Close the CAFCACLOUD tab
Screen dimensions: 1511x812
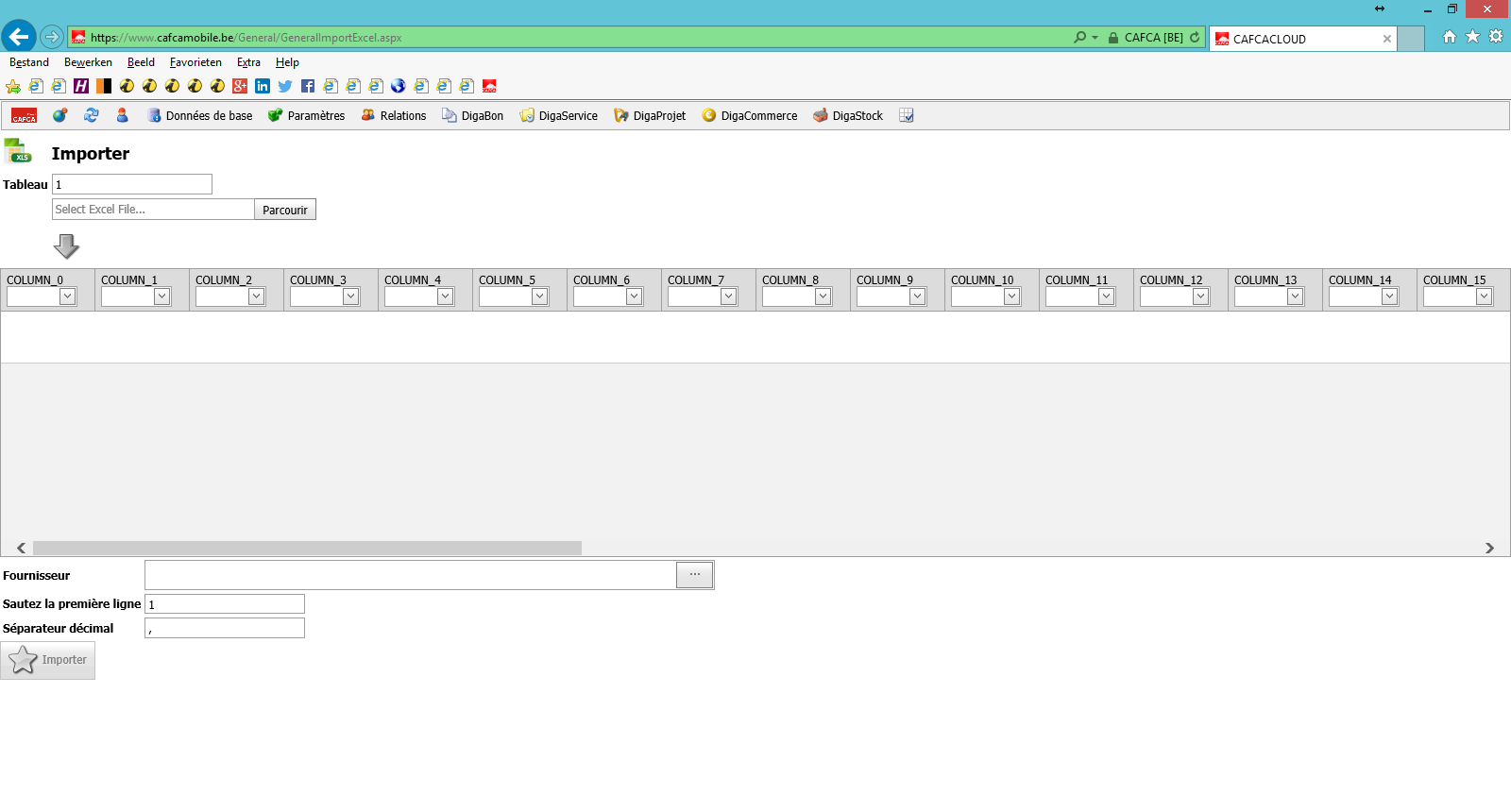point(1387,39)
